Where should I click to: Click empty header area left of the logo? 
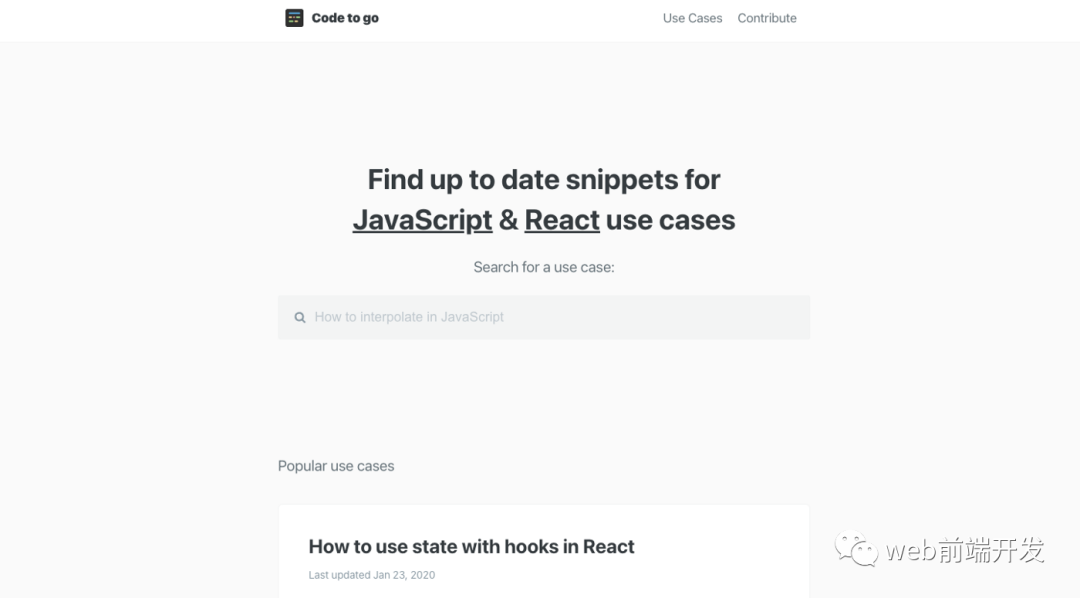138,19
